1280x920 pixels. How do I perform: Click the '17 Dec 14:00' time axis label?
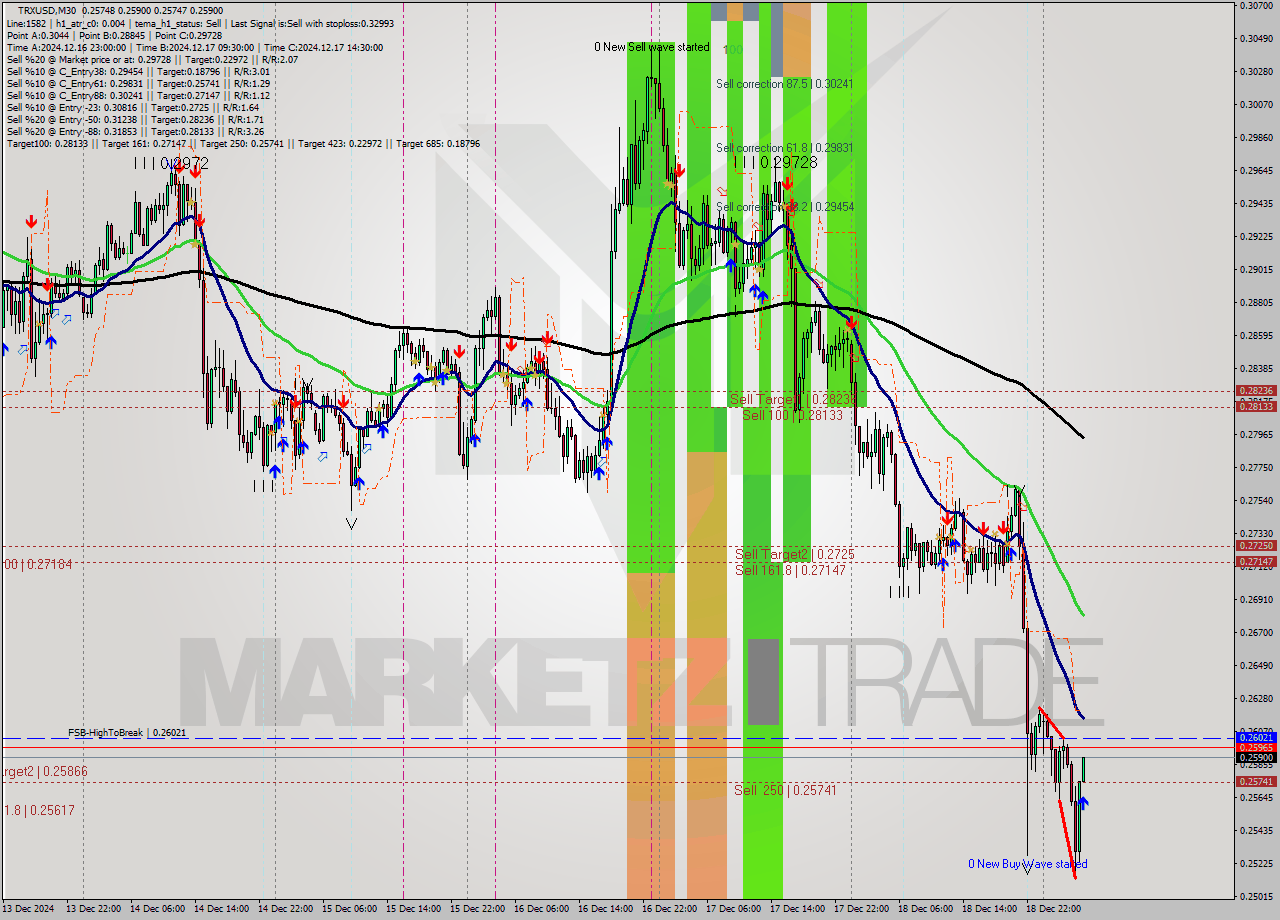[x=797, y=909]
